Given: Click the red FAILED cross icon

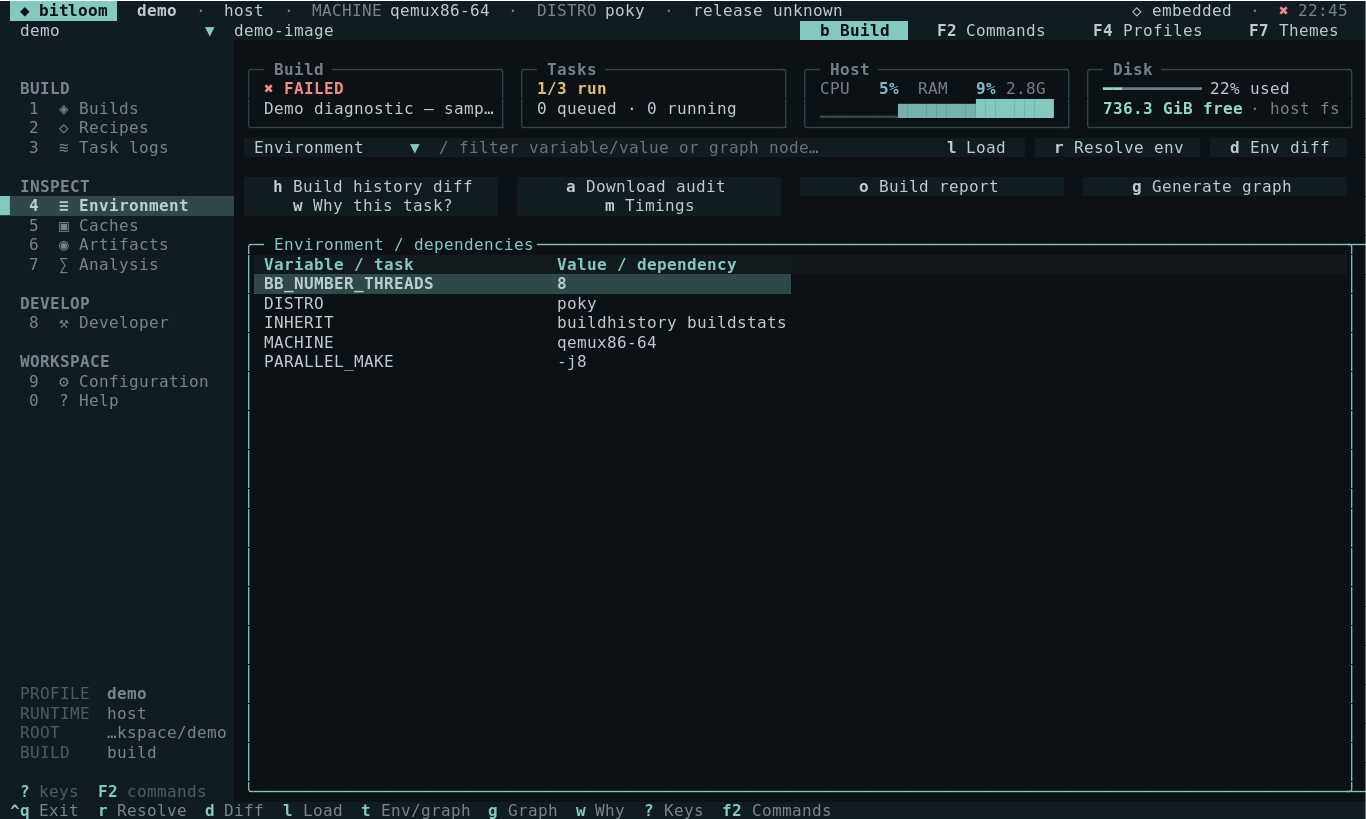Looking at the screenshot, I should [269, 89].
